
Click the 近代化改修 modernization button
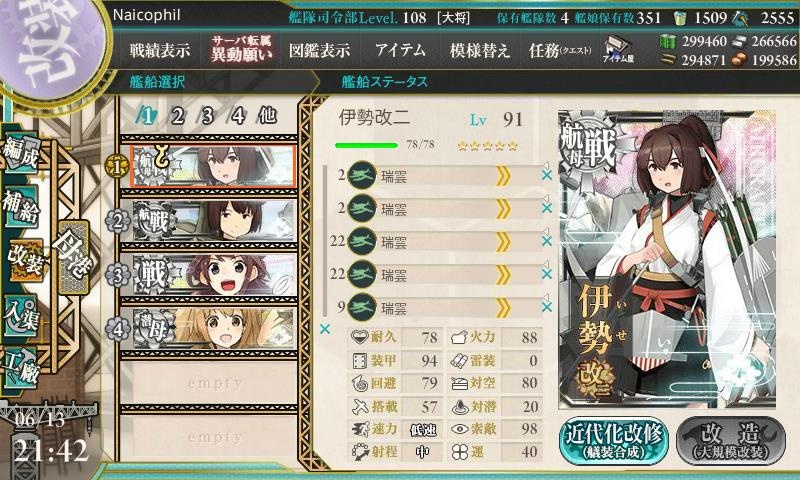coord(614,441)
